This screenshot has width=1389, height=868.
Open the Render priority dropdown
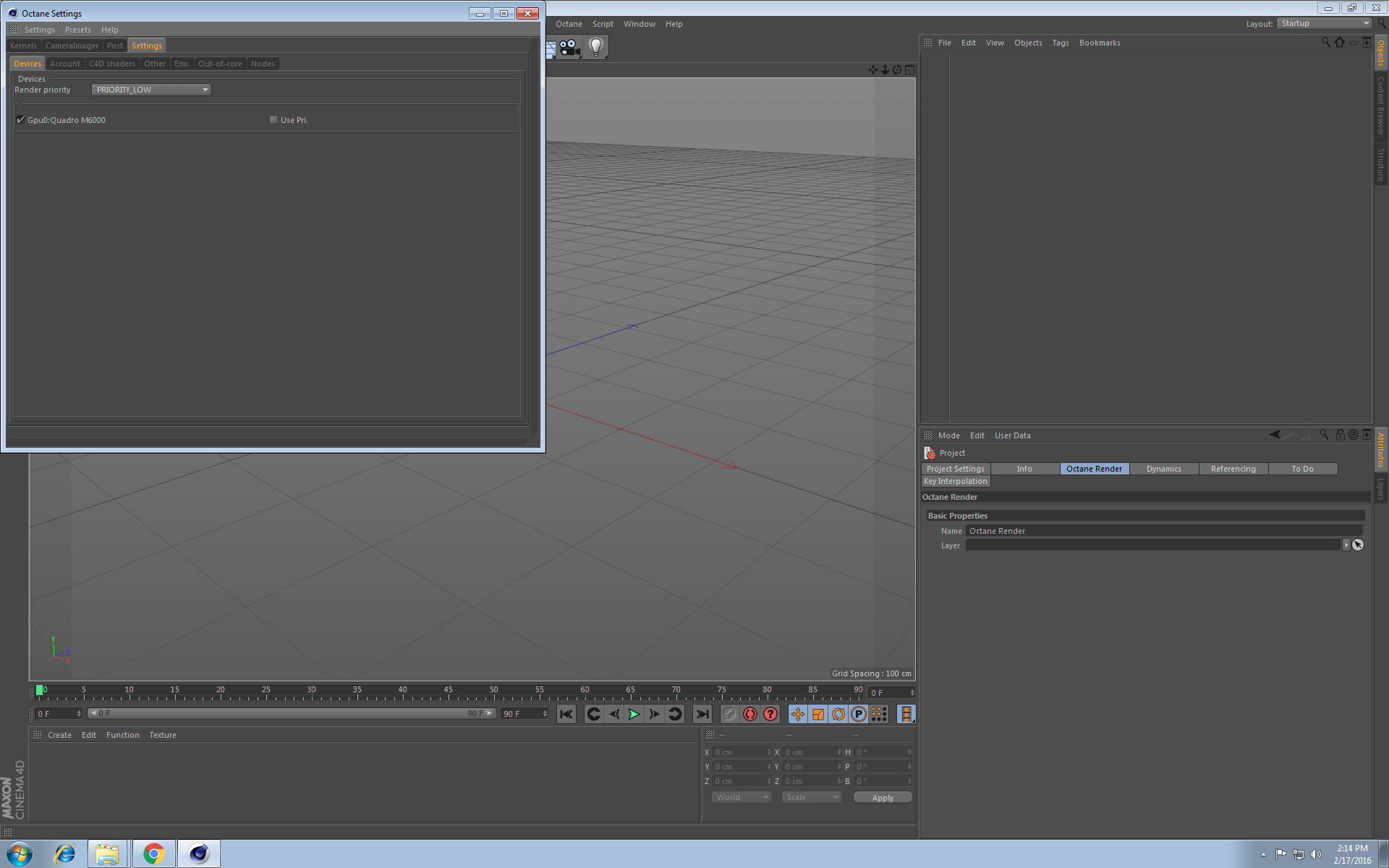tap(151, 90)
